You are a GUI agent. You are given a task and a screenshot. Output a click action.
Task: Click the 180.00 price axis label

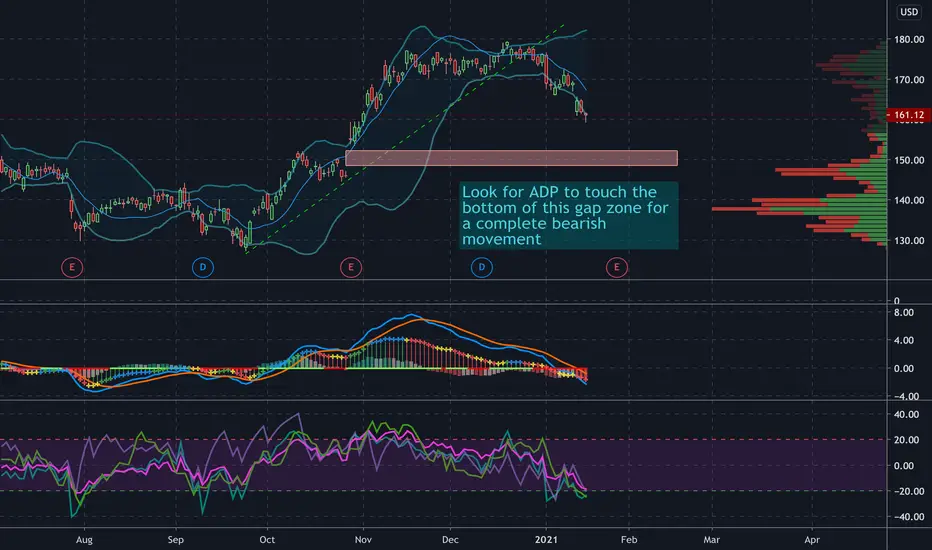click(x=909, y=39)
